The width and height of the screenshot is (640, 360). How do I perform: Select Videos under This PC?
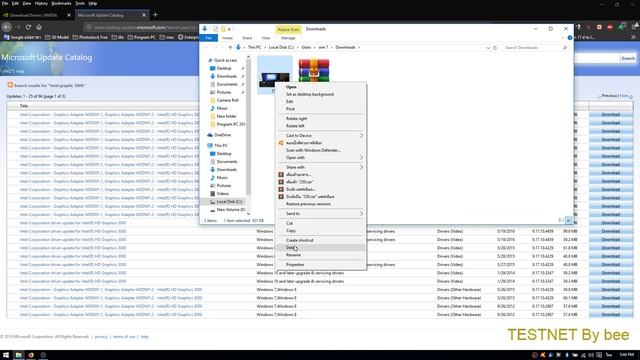[222, 193]
